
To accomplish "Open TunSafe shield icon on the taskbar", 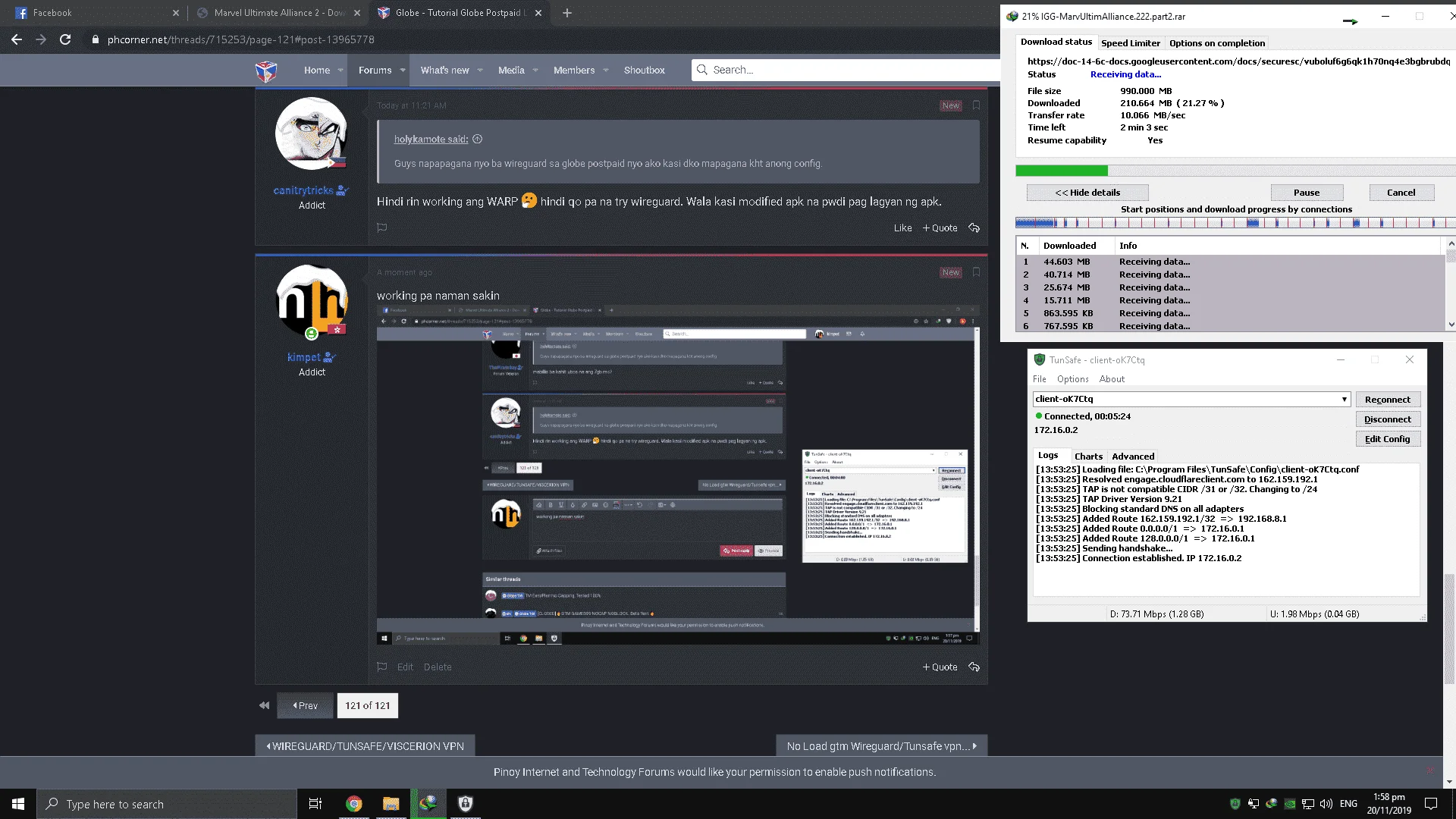I will coord(466,804).
